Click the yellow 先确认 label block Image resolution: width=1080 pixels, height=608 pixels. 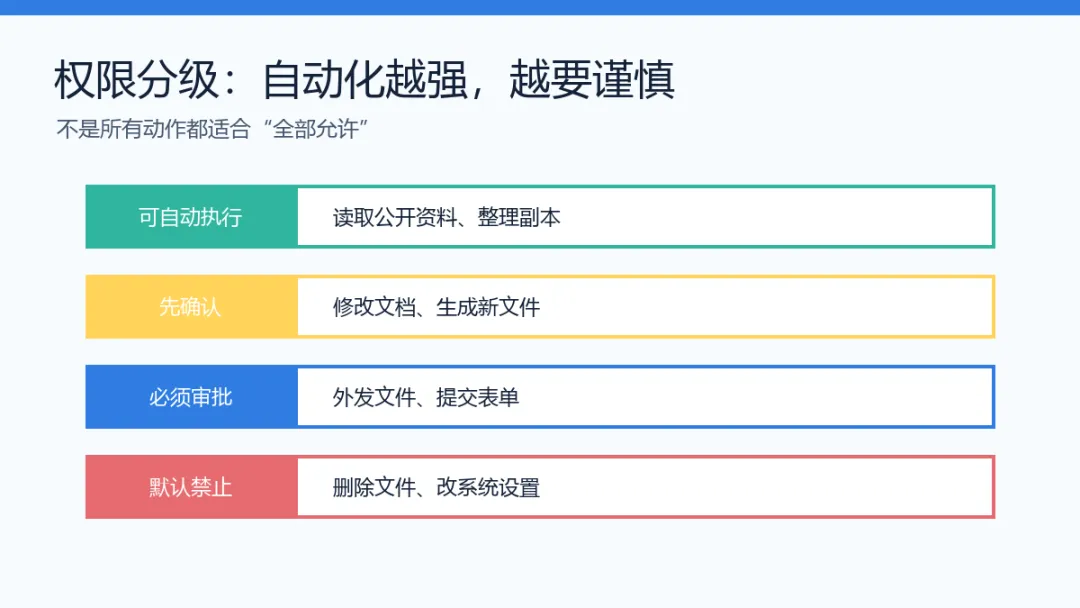[191, 306]
